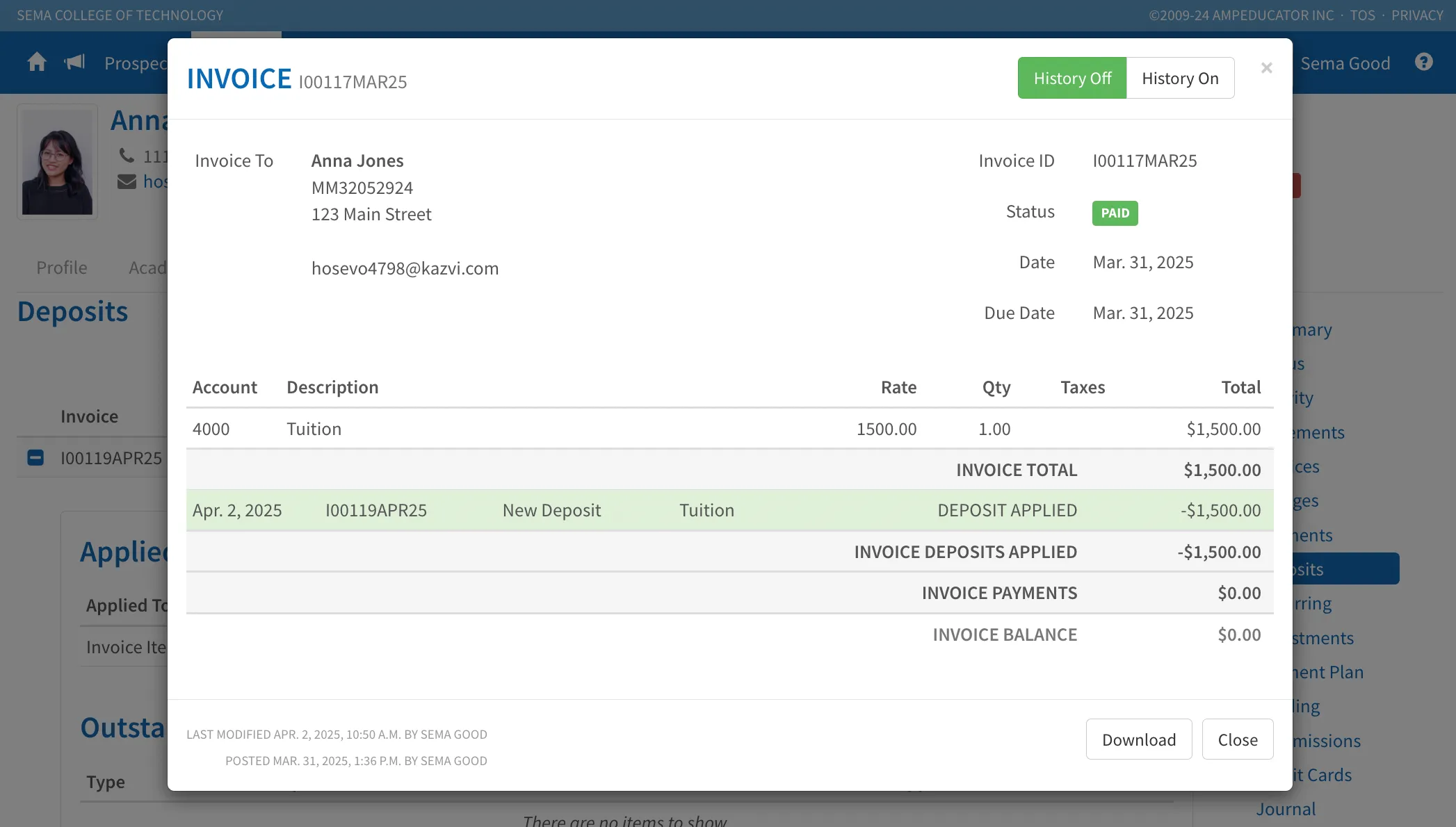Click Anna's profile photo thumbnail

57,162
